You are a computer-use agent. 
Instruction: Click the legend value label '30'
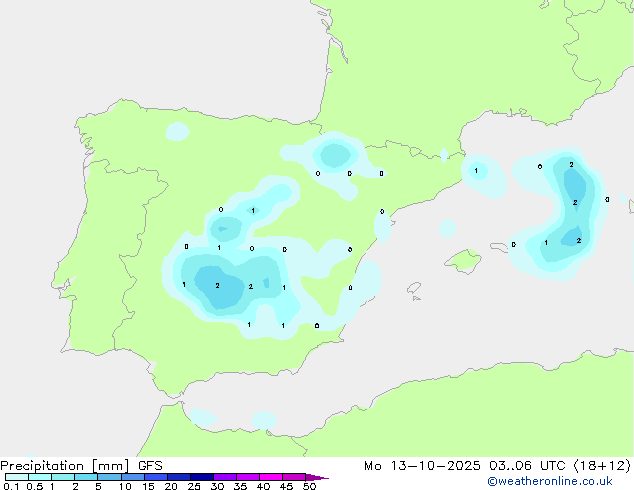tap(217, 486)
